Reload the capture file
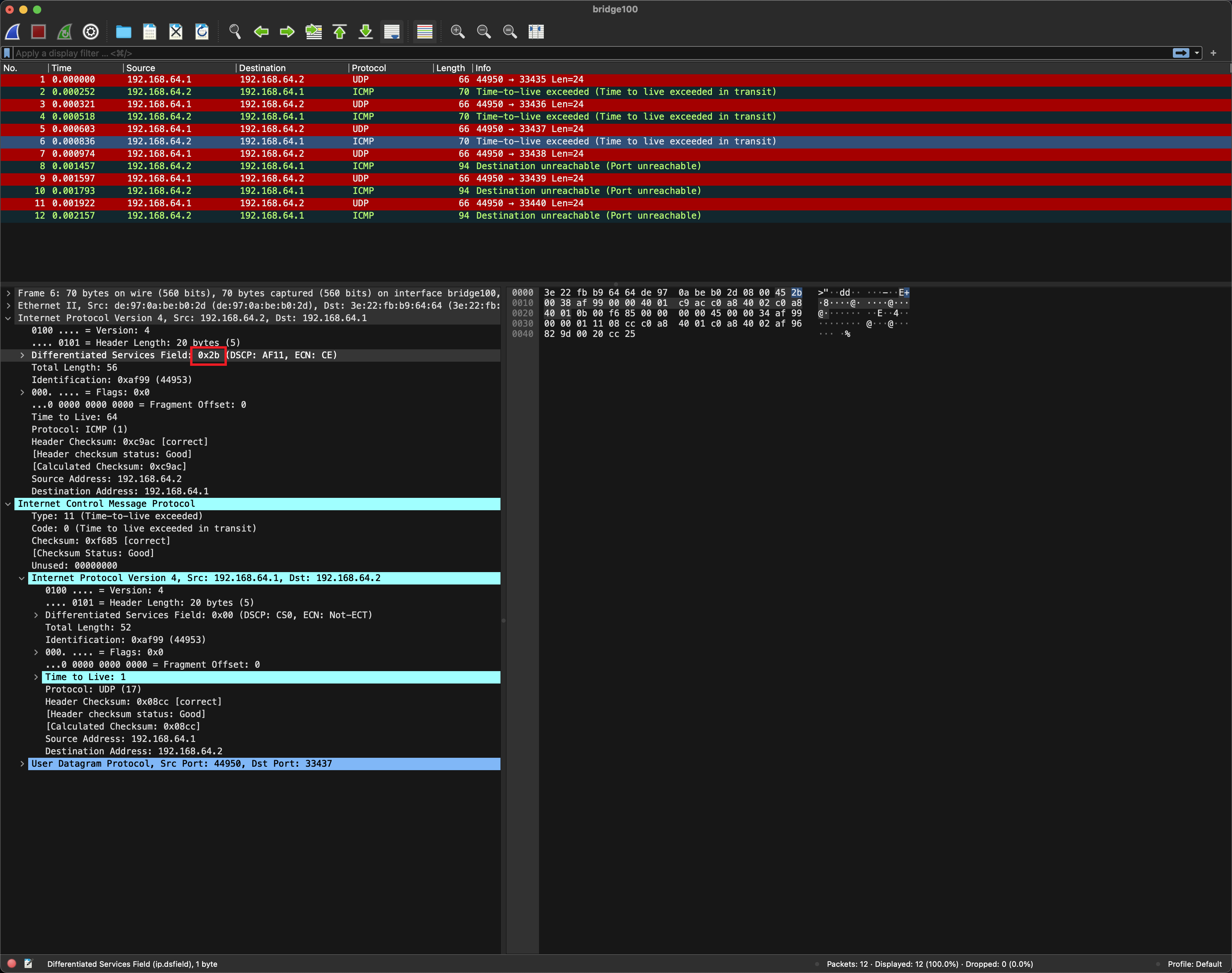Image resolution: width=1232 pixels, height=973 pixels. pyautogui.click(x=202, y=31)
